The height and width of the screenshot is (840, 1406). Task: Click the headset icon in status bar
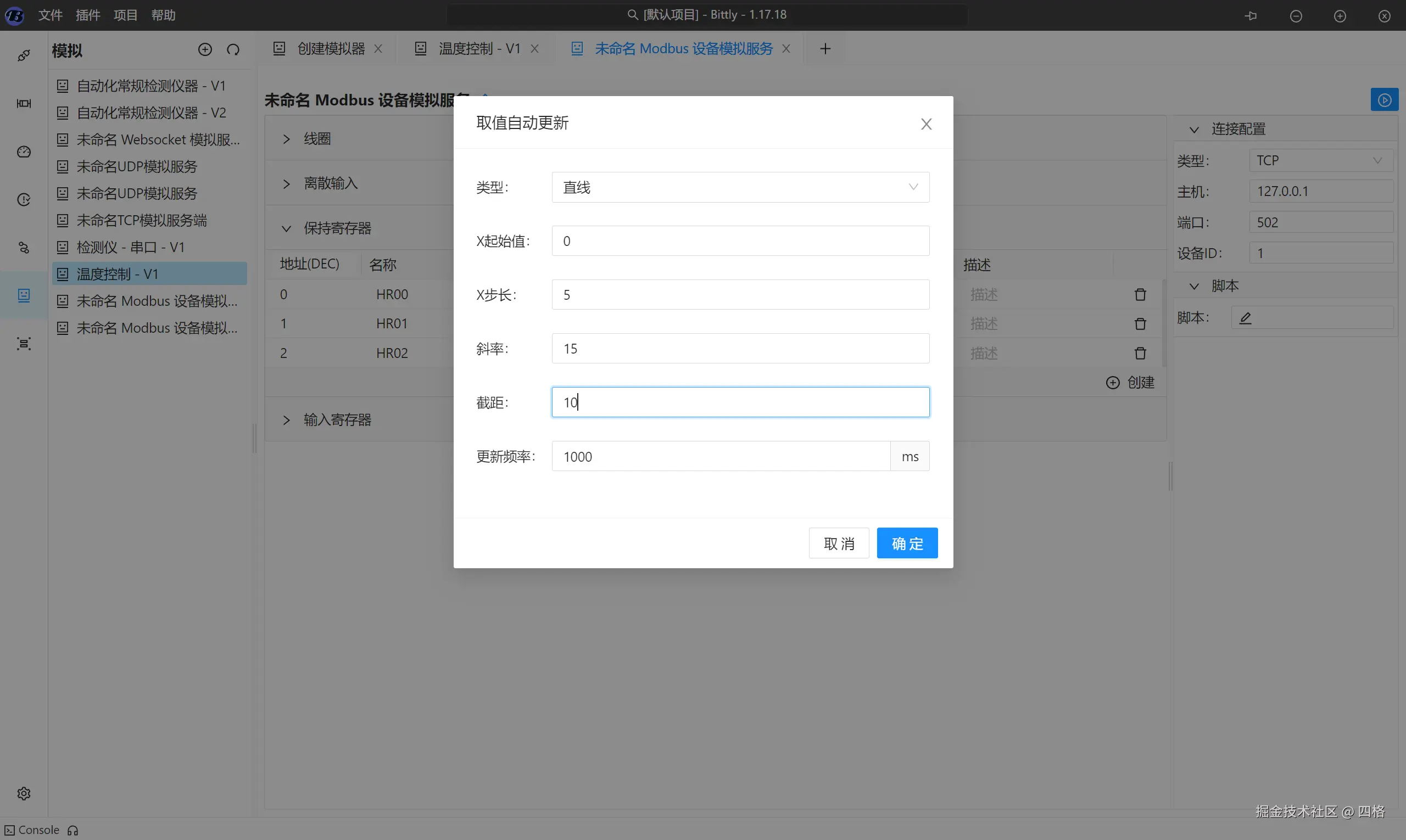[73, 830]
